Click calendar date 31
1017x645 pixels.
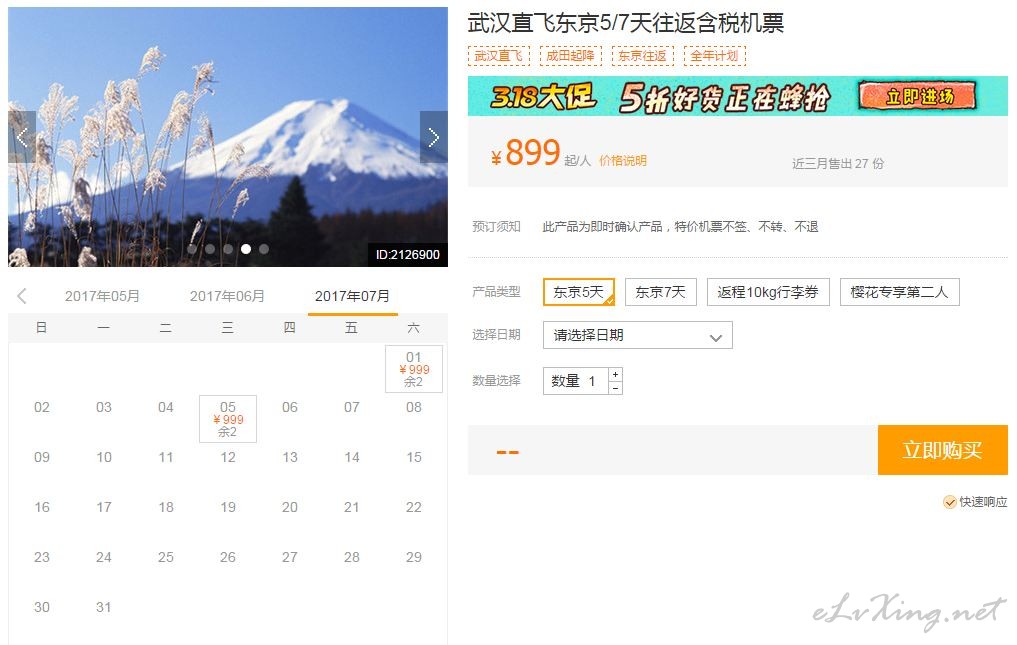(x=104, y=607)
